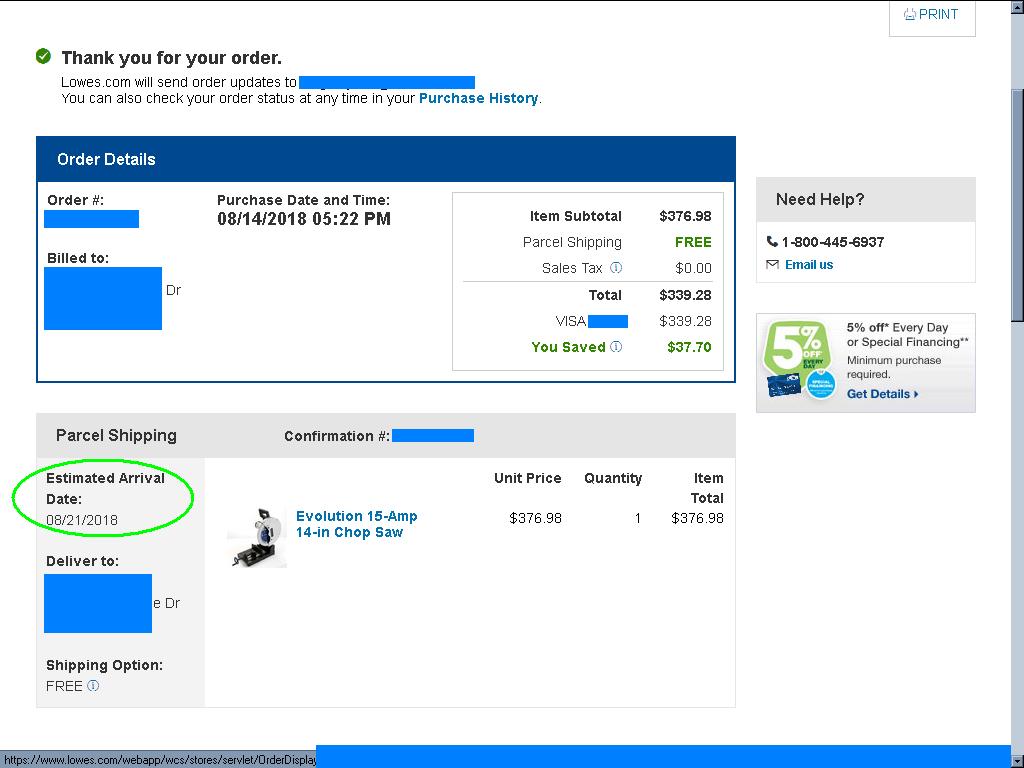Click the 5% off every day badge image

tap(799, 361)
